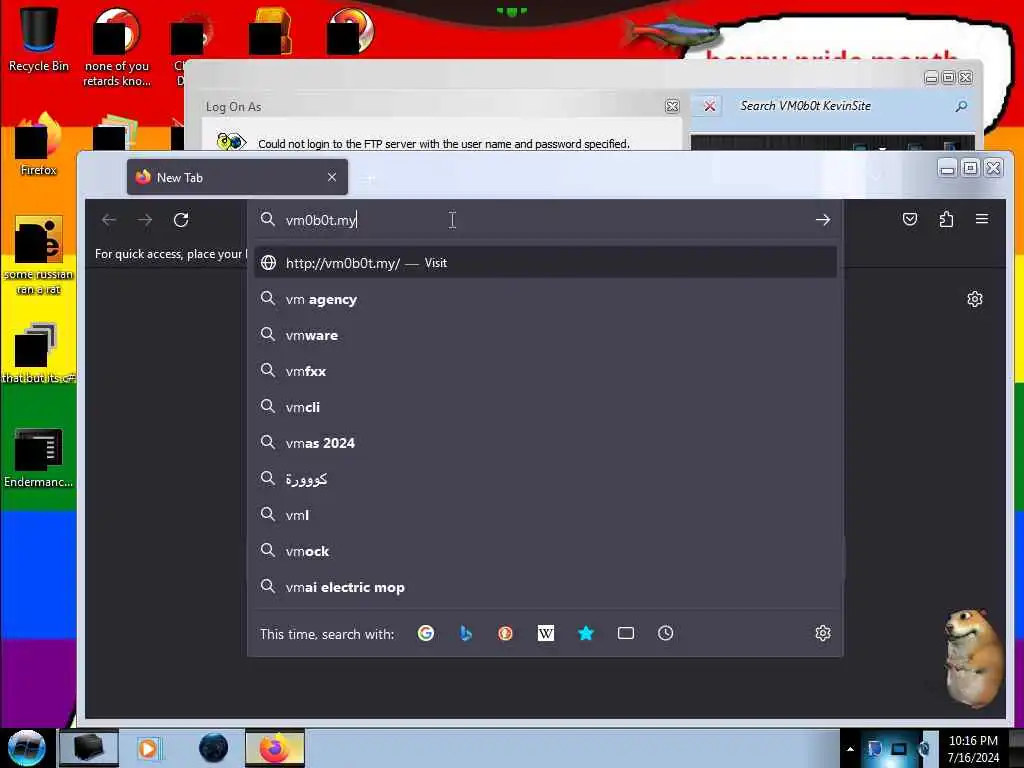The image size is (1024, 768).
Task: Open media player taskbar icon
Action: point(148,748)
